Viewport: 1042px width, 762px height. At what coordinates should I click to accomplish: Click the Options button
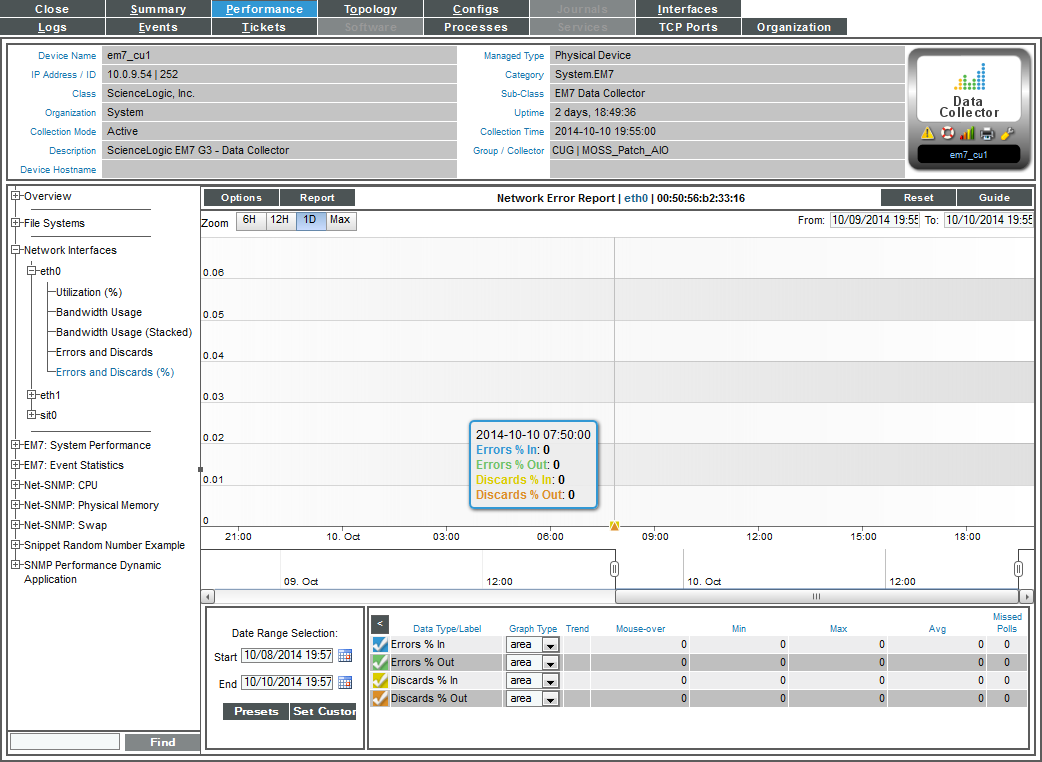pyautogui.click(x=241, y=197)
